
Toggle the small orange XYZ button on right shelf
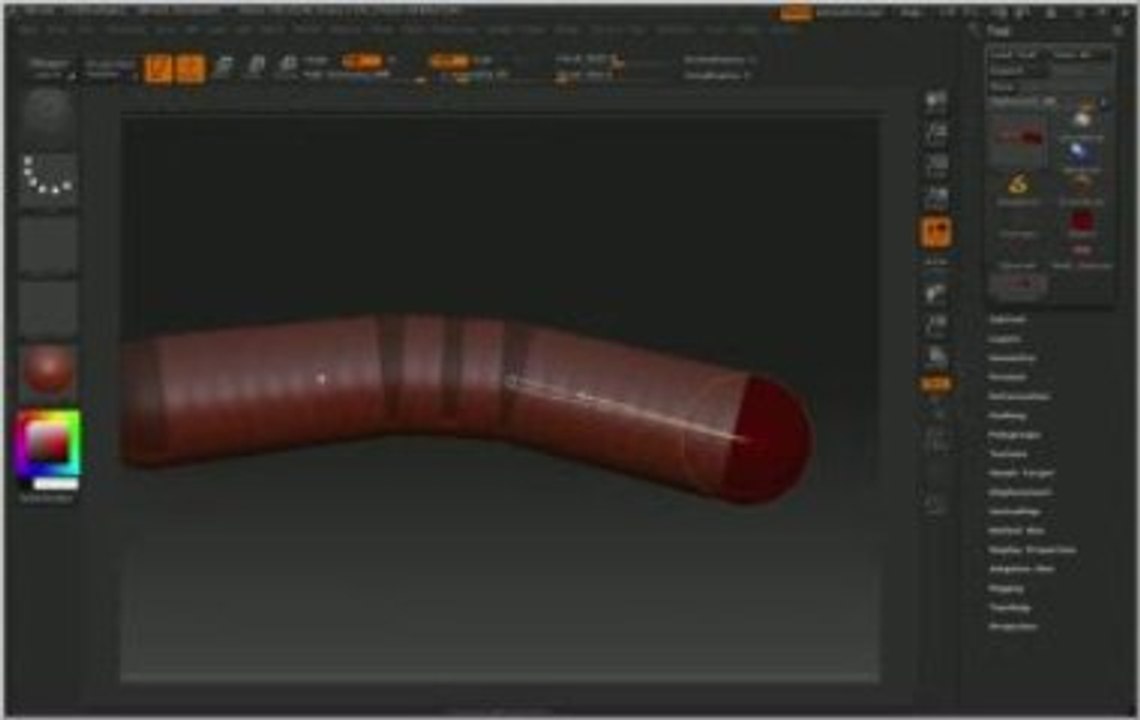point(936,384)
